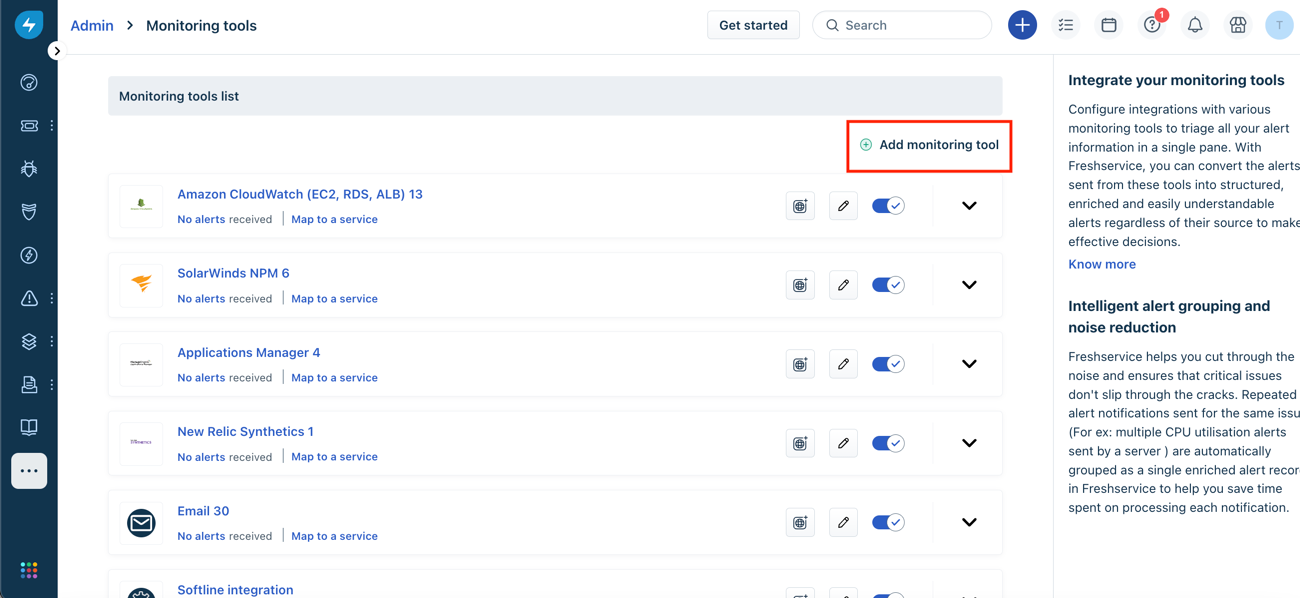Click Map to a service for SolarWinds

pos(334,298)
